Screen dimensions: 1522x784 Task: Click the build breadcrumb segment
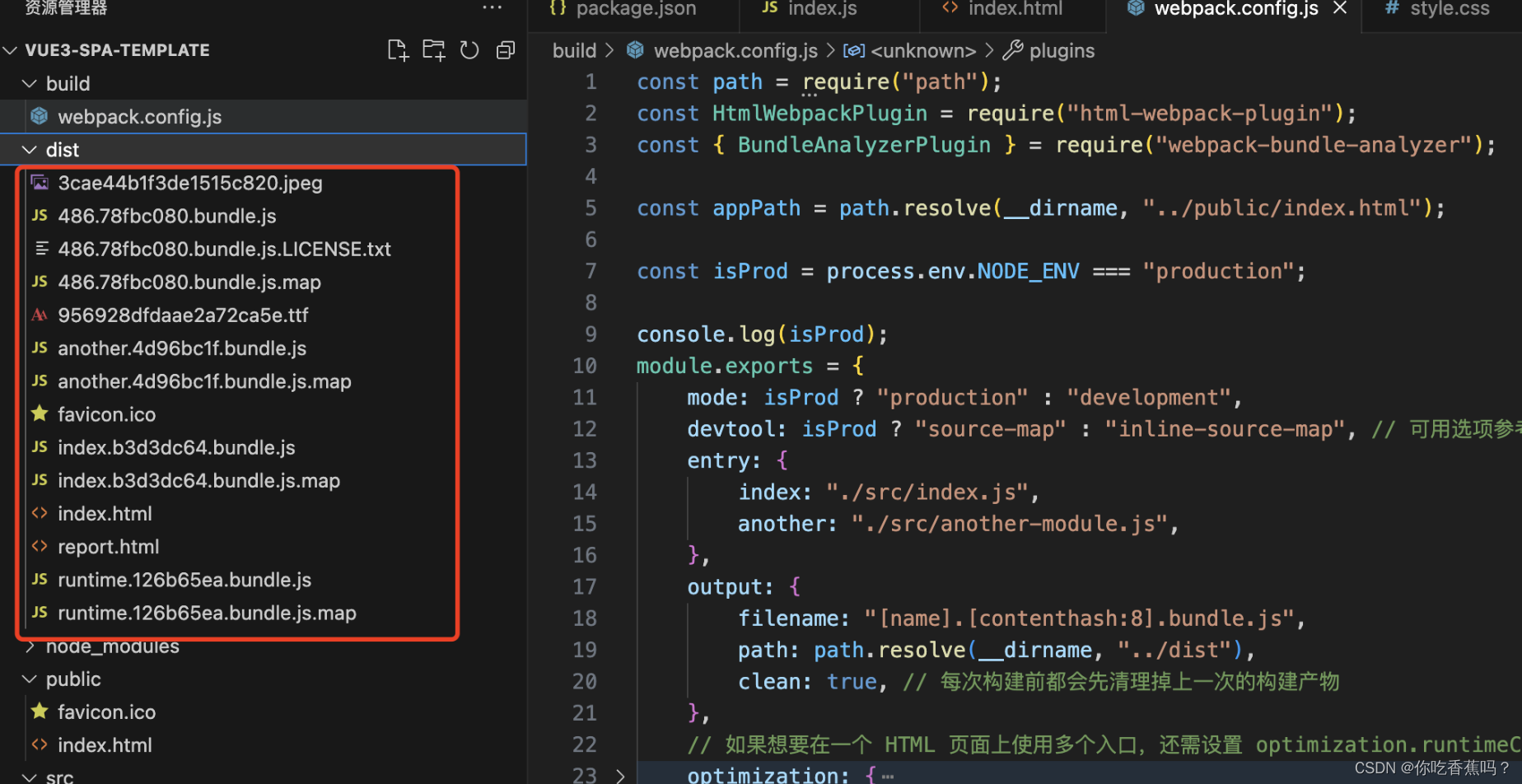pyautogui.click(x=574, y=50)
